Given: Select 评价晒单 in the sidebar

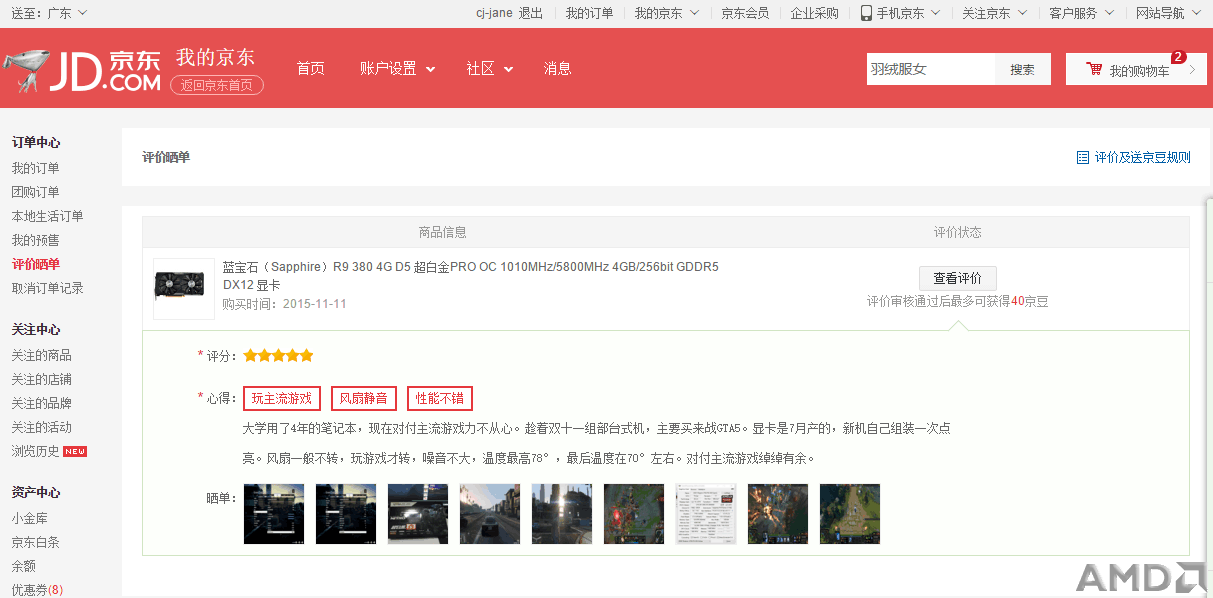Looking at the screenshot, I should click(x=35, y=264).
